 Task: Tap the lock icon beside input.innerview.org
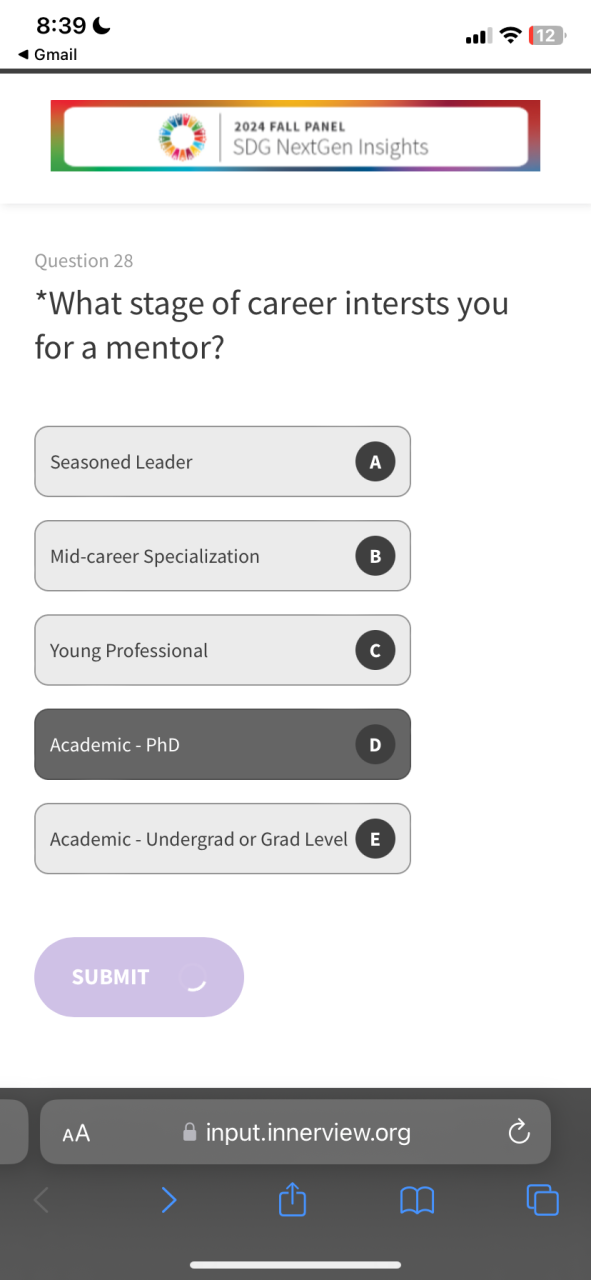(x=189, y=1133)
